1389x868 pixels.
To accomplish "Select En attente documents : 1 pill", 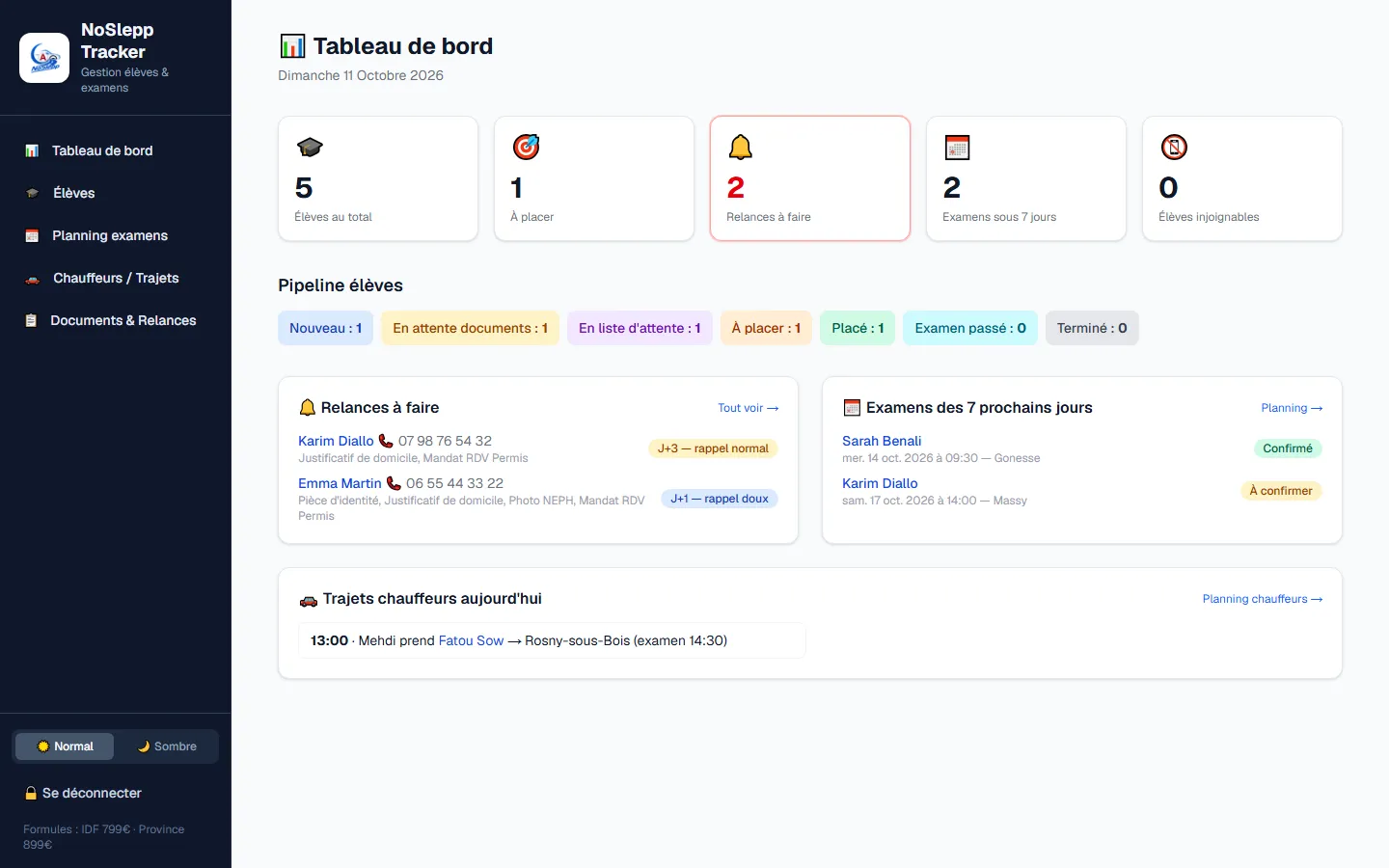I will click(470, 328).
